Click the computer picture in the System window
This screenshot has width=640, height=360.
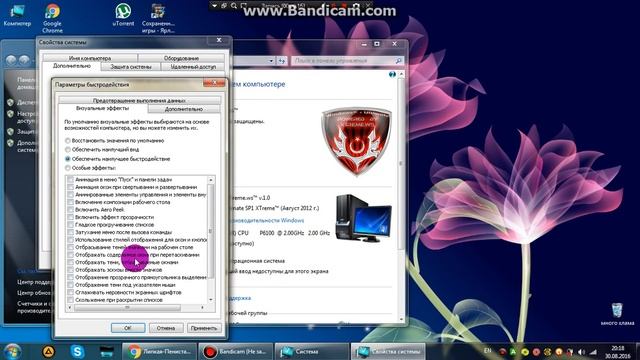coord(363,218)
